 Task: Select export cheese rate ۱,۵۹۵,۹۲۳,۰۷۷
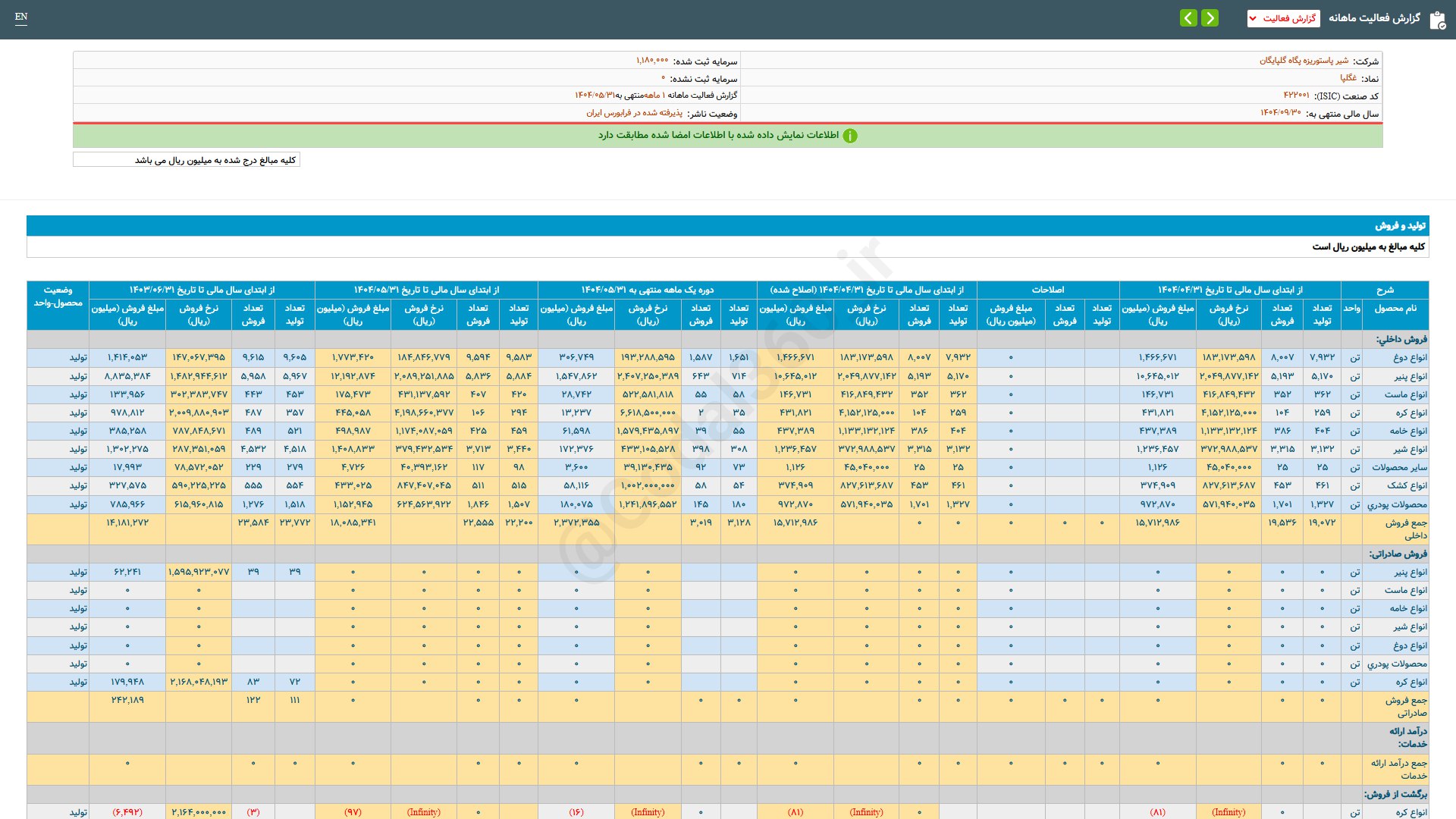[x=199, y=572]
